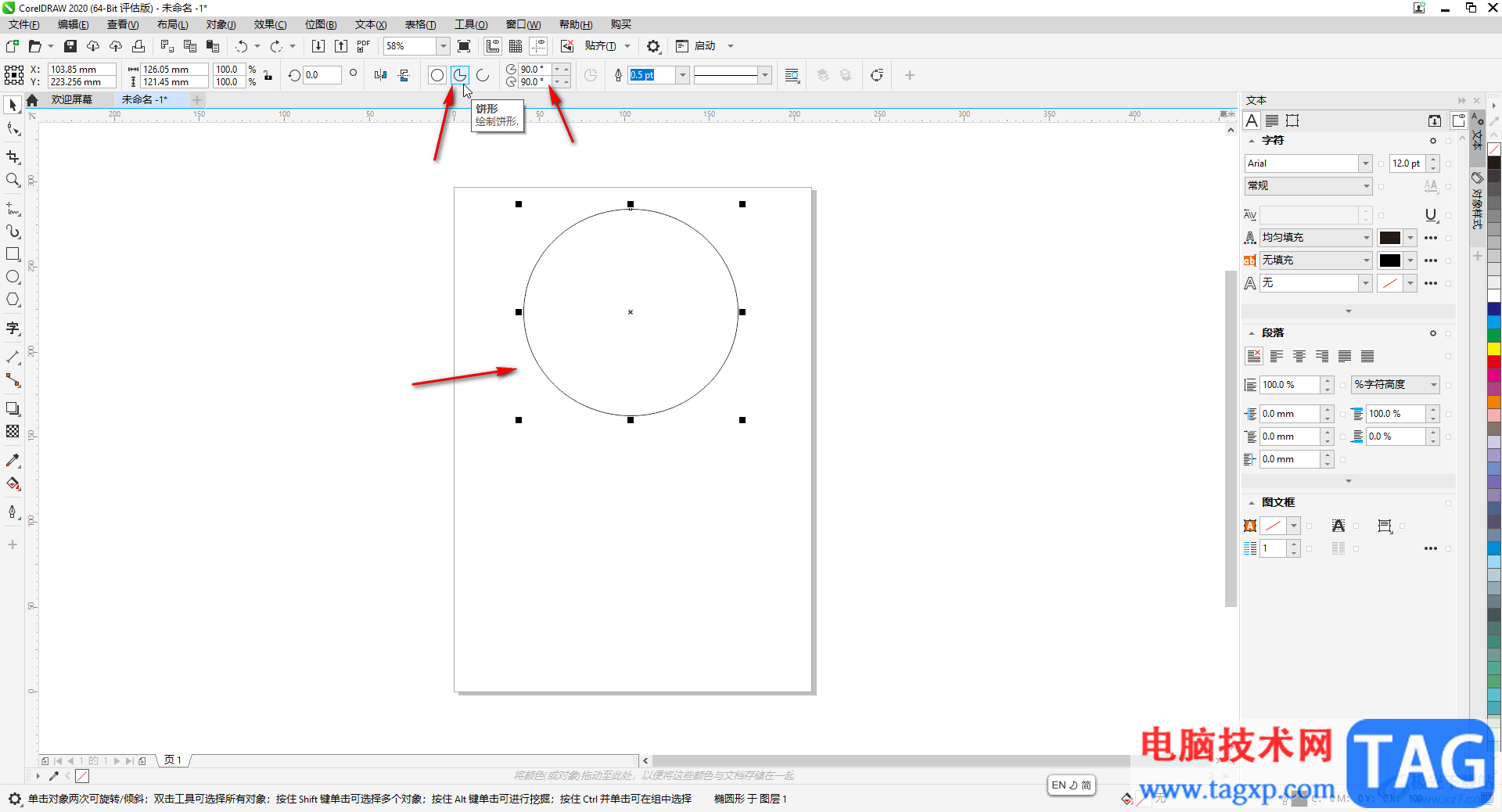Viewport: 1502px width, 812px height.
Task: Click the text fill color swatch
Action: click(x=1390, y=238)
